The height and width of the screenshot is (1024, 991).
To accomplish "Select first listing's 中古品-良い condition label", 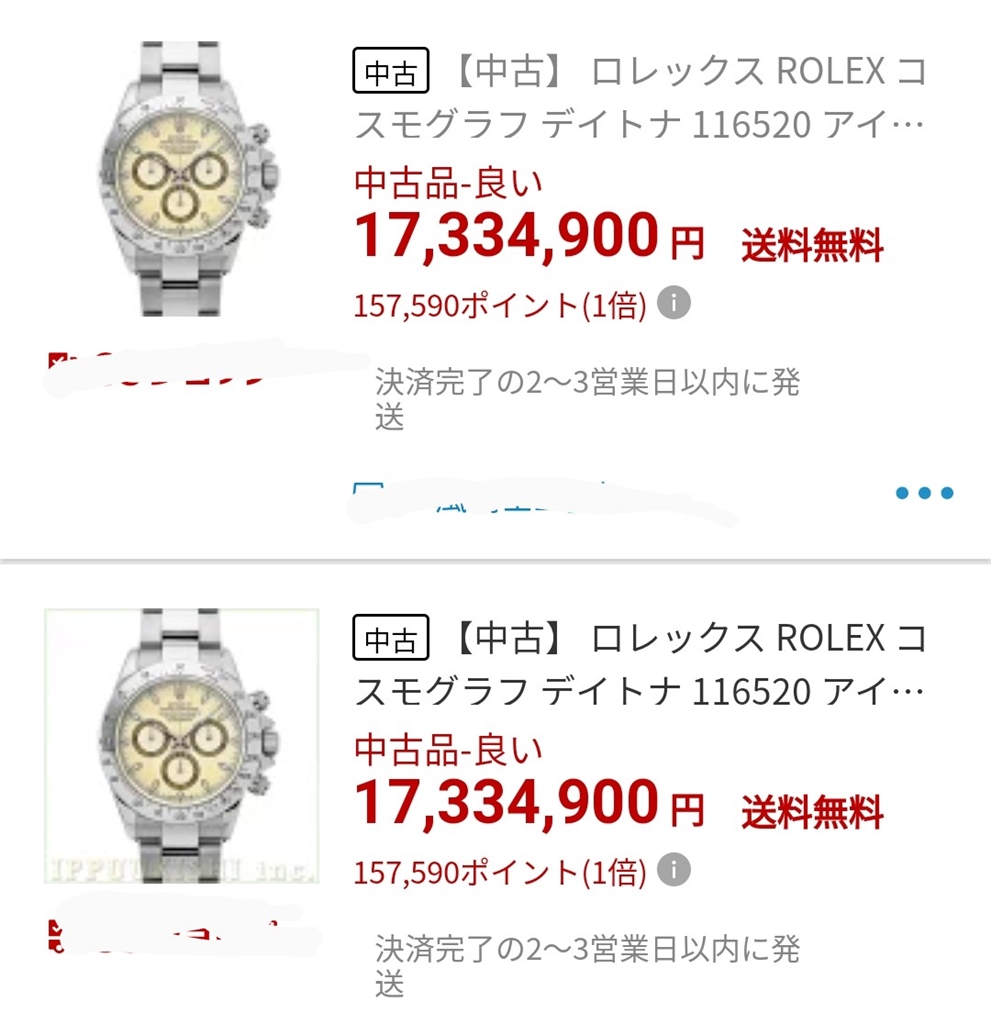I will point(449,183).
